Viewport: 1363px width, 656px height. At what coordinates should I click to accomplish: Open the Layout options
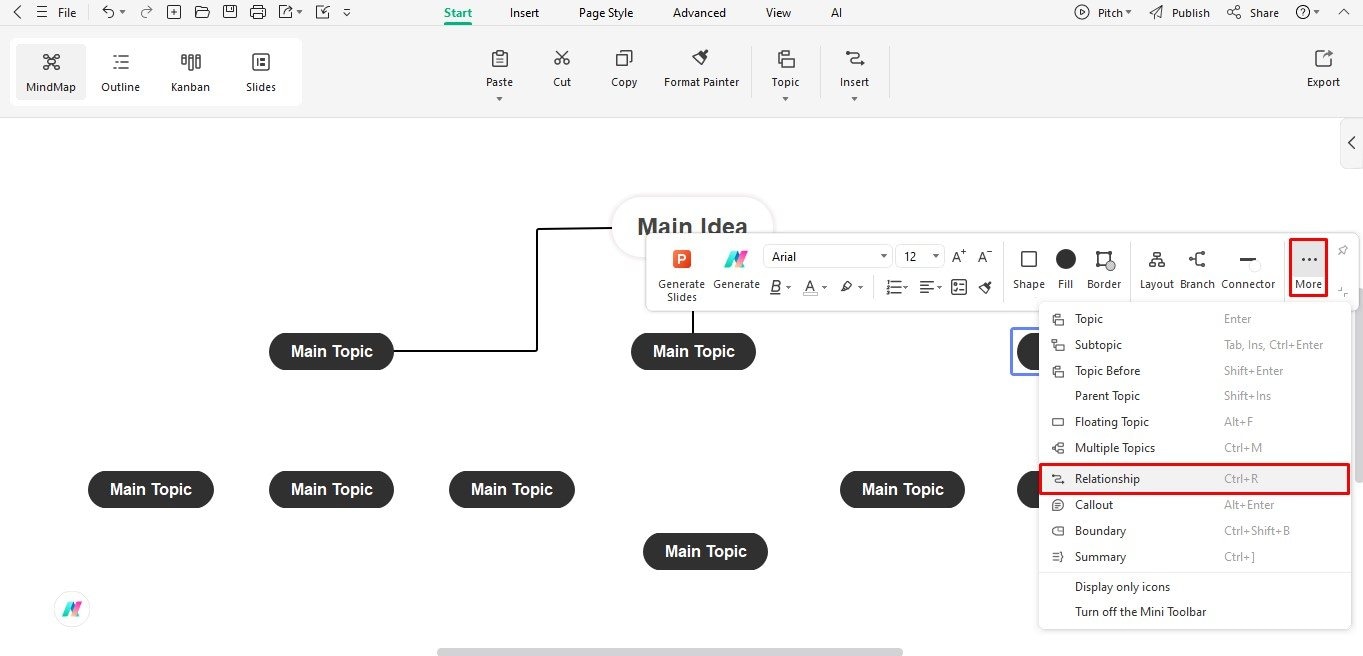point(1157,269)
